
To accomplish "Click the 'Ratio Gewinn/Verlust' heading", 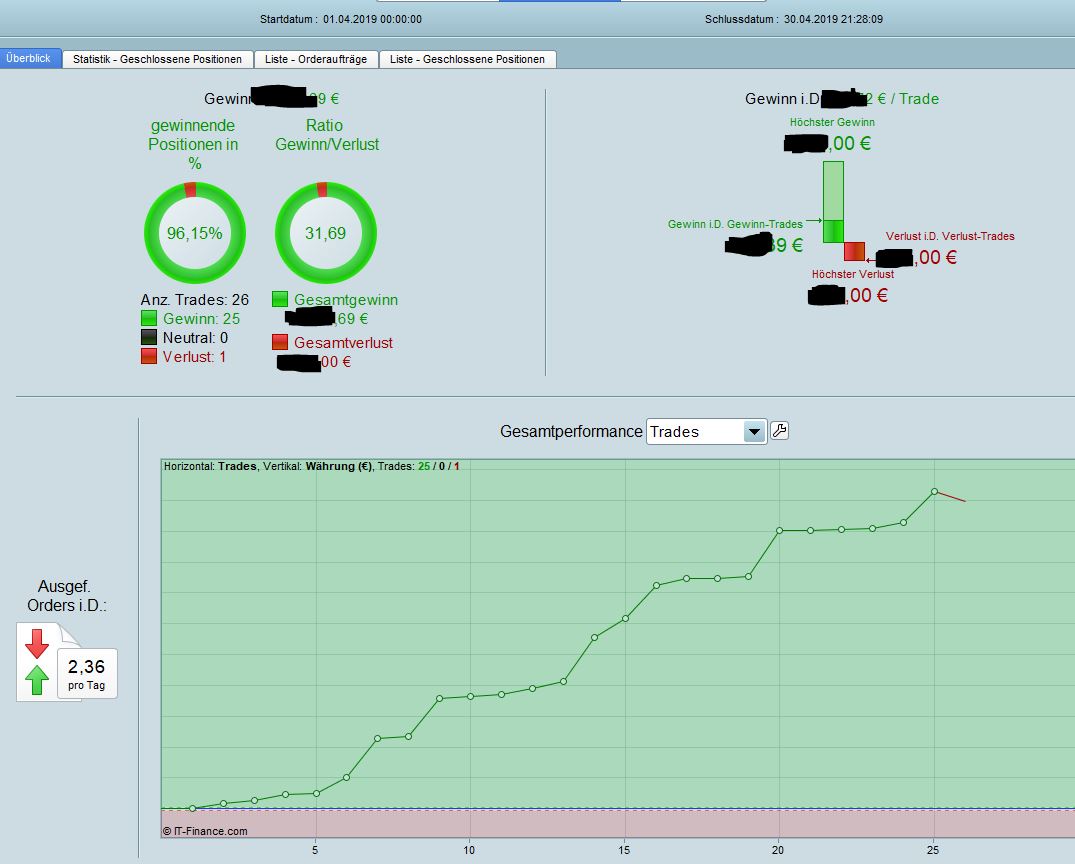I will (x=327, y=134).
